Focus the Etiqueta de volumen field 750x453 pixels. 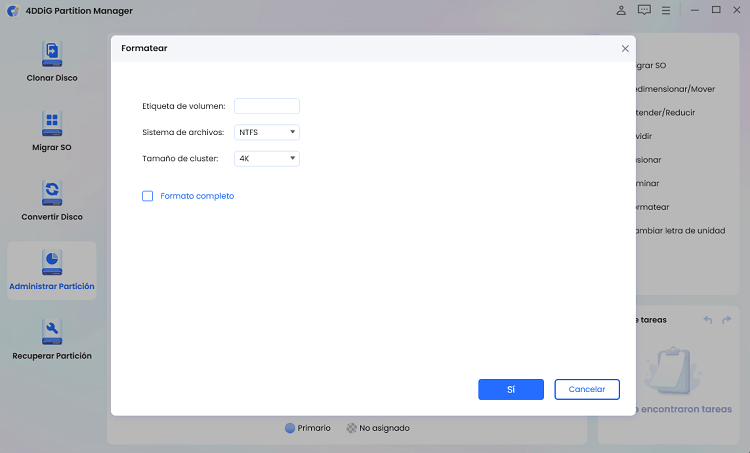(x=267, y=106)
